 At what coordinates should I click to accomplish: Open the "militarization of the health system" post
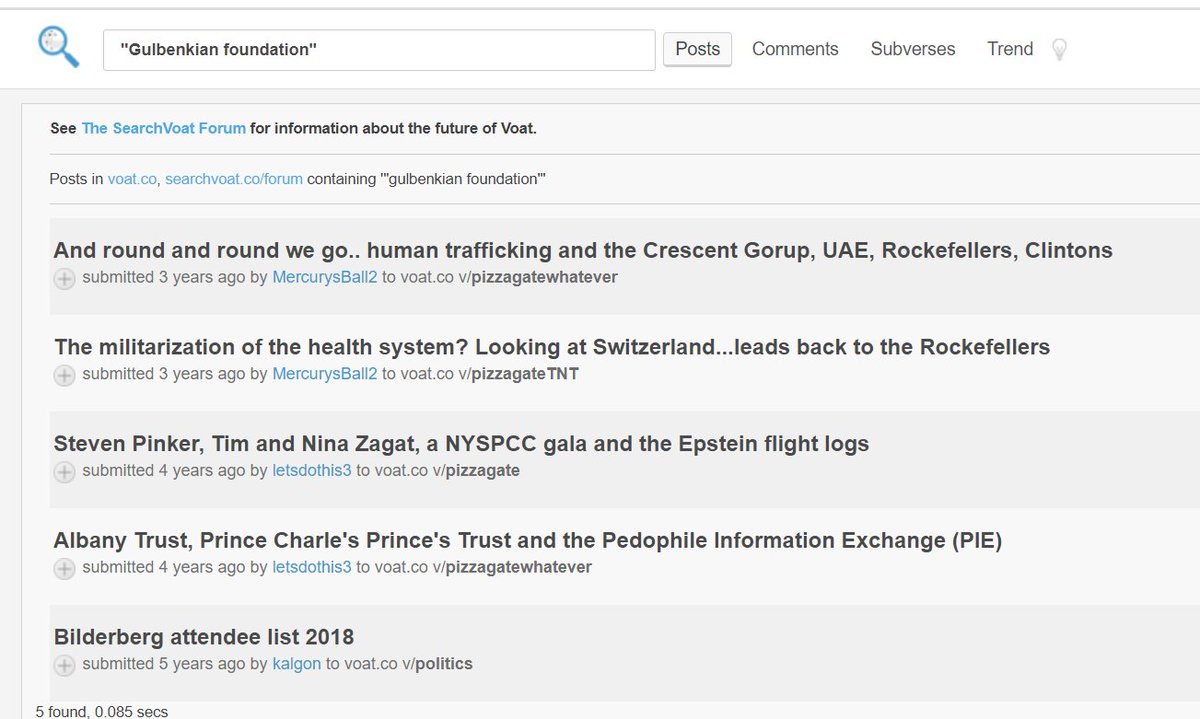point(552,347)
